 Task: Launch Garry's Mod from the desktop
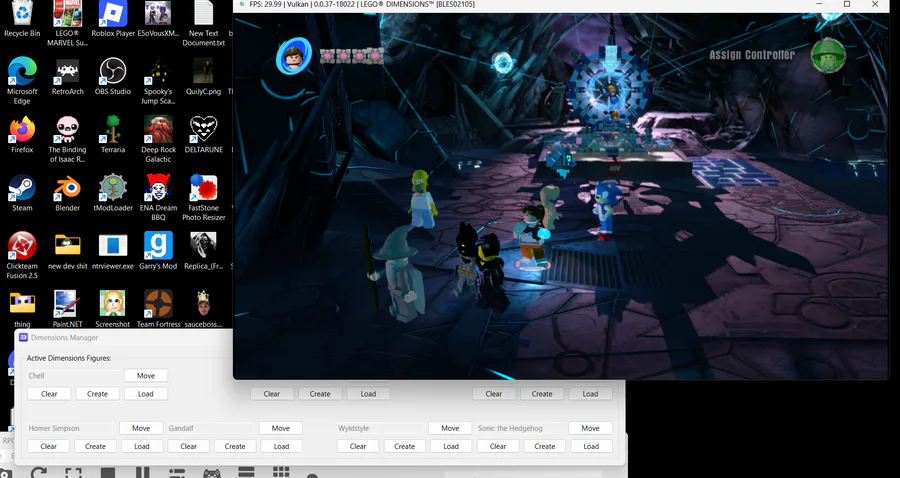pyautogui.click(x=158, y=251)
